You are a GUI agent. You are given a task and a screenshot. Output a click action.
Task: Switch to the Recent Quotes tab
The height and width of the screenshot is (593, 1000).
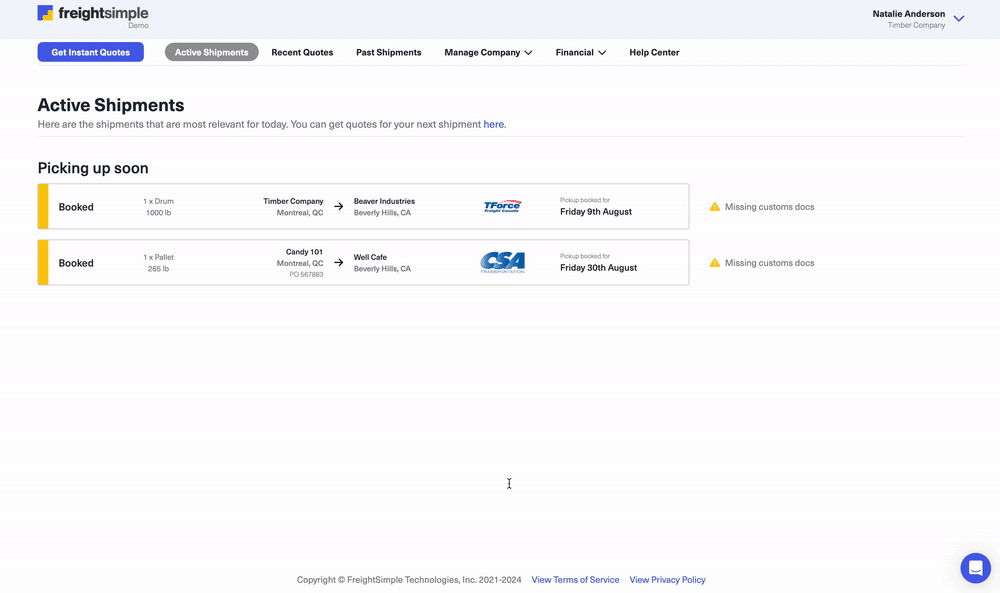302,52
